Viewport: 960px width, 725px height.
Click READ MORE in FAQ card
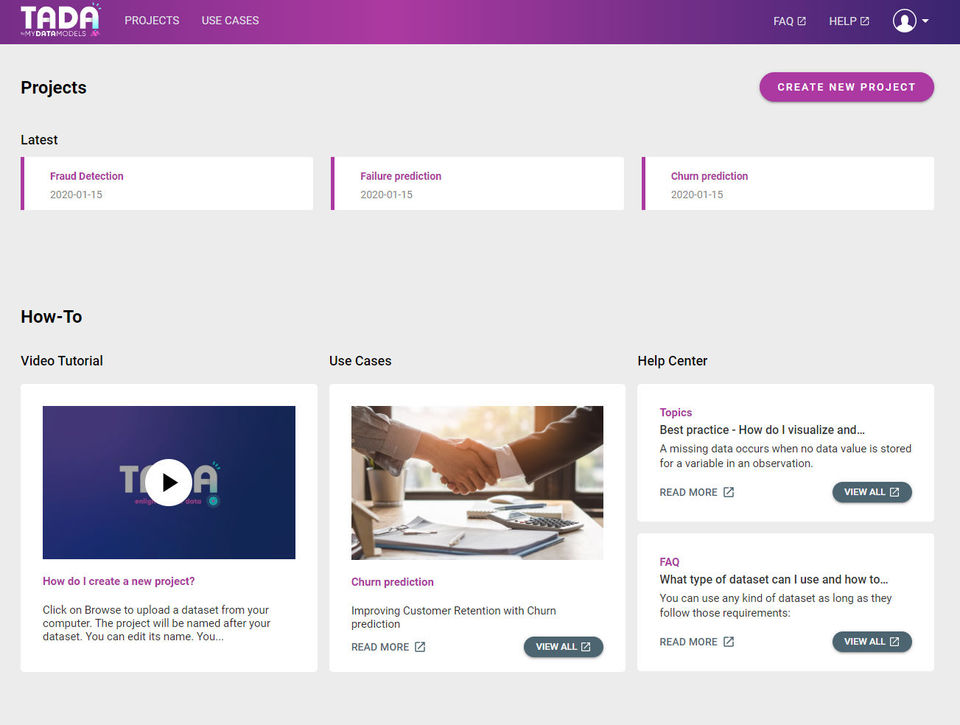pos(697,642)
